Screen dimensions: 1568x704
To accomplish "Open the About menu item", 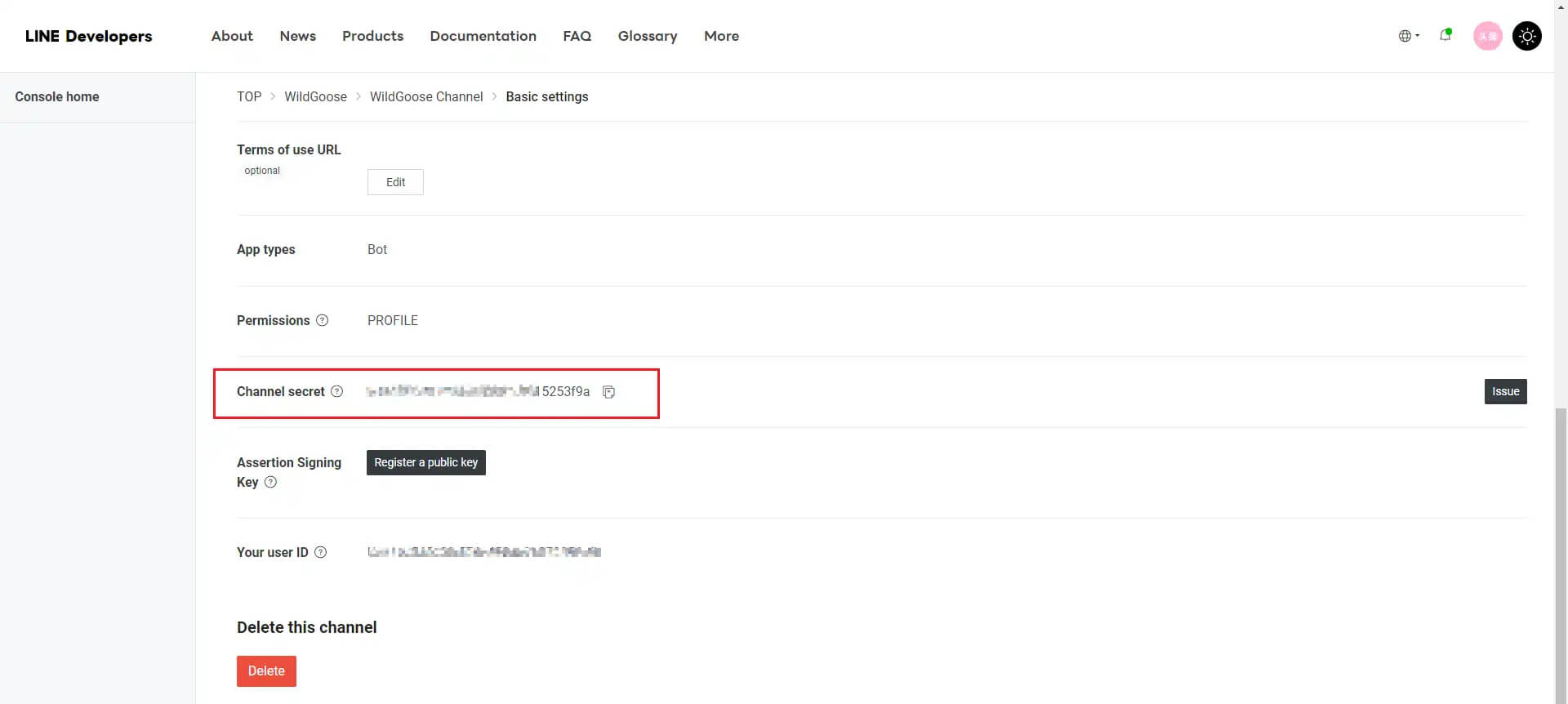I will coord(232,36).
